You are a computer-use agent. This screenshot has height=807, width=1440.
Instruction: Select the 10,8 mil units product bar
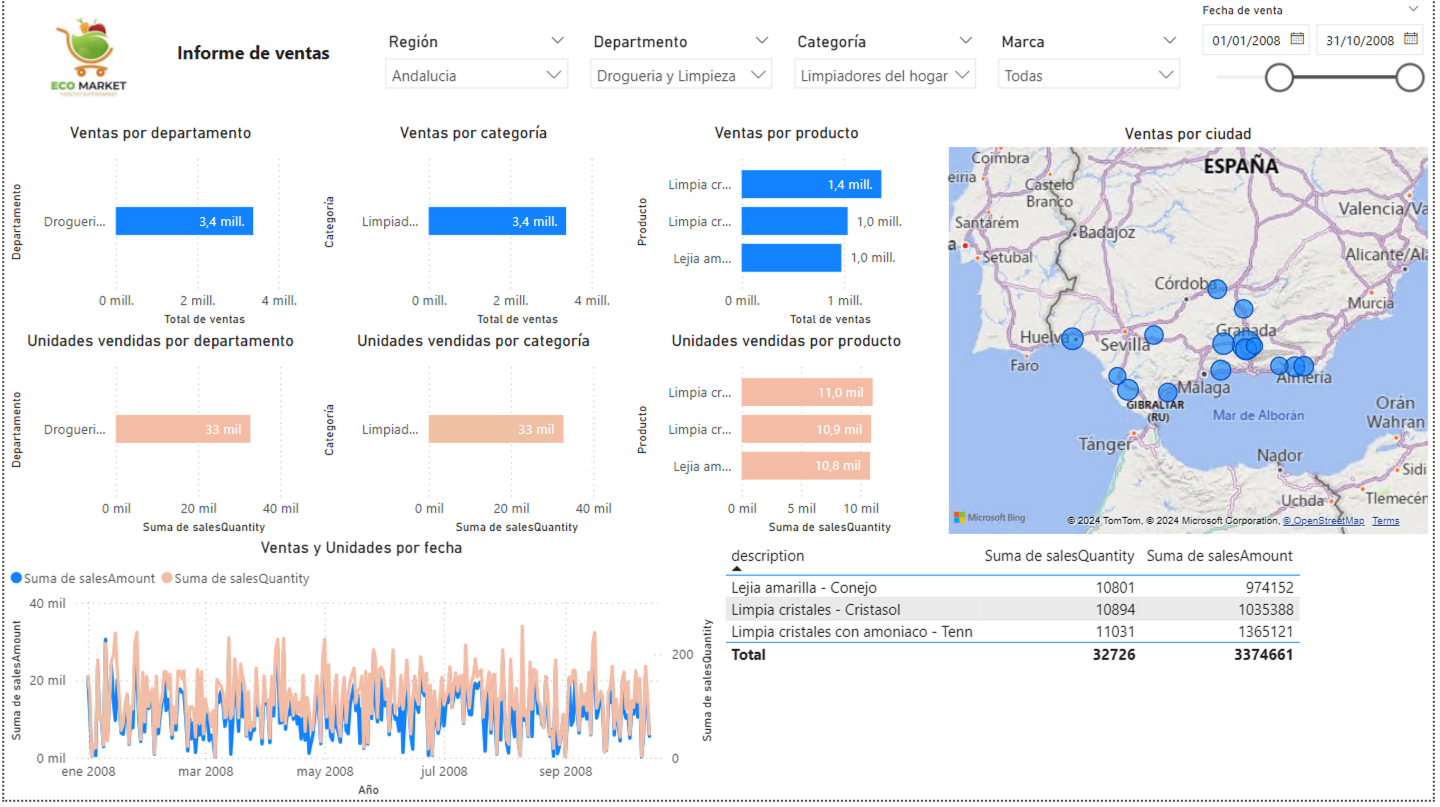click(x=806, y=466)
